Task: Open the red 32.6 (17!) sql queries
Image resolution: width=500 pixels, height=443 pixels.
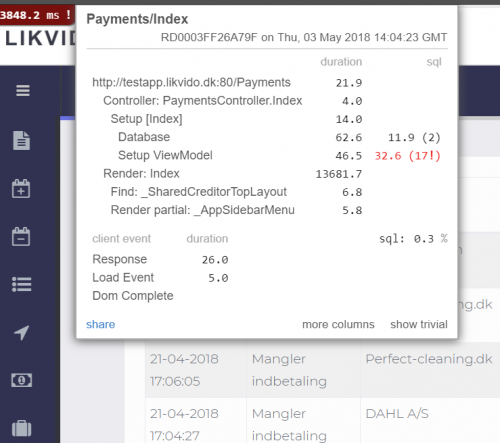Action: pyautogui.click(x=408, y=156)
